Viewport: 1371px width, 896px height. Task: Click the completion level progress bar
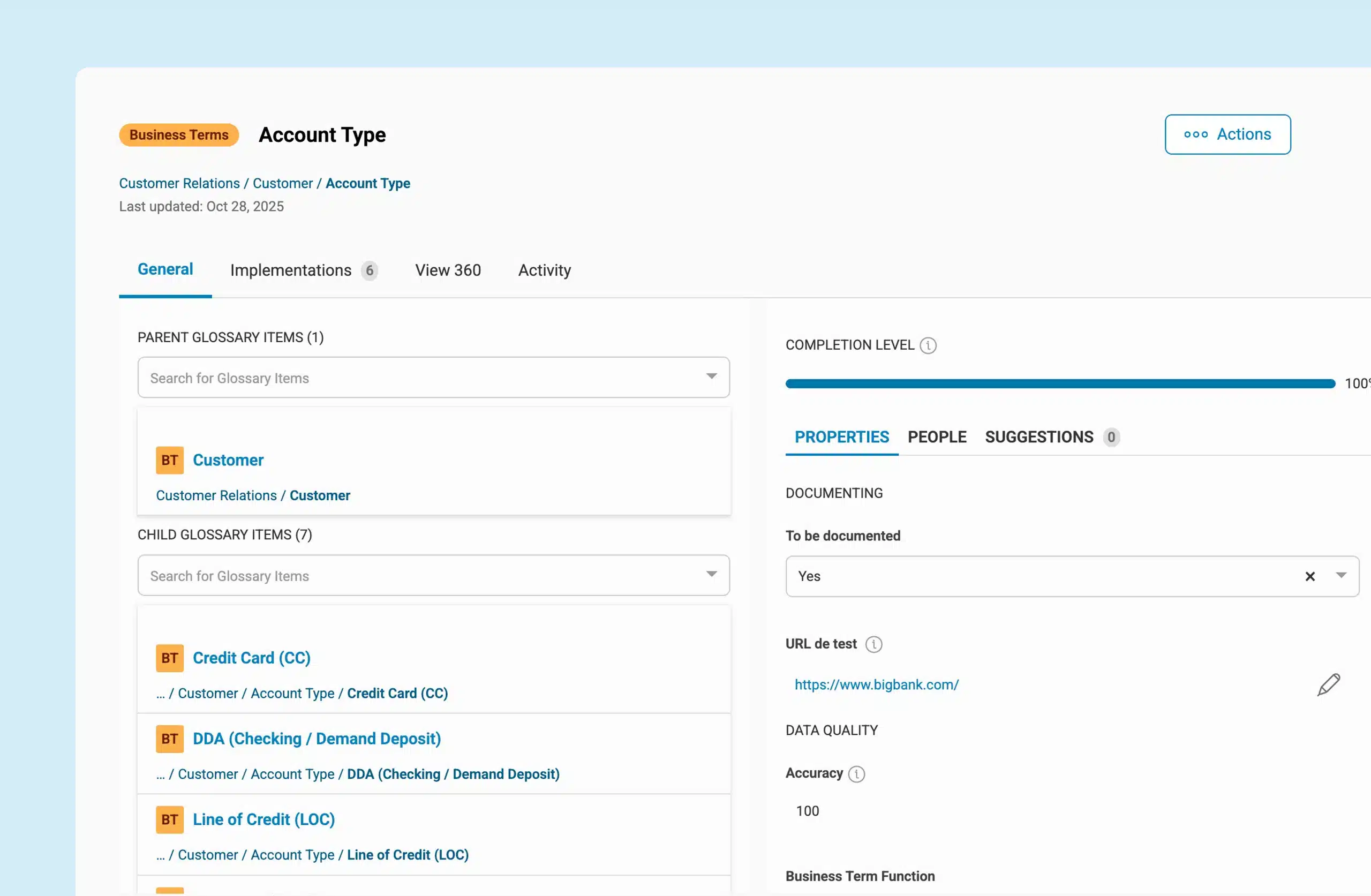pyautogui.click(x=1059, y=384)
